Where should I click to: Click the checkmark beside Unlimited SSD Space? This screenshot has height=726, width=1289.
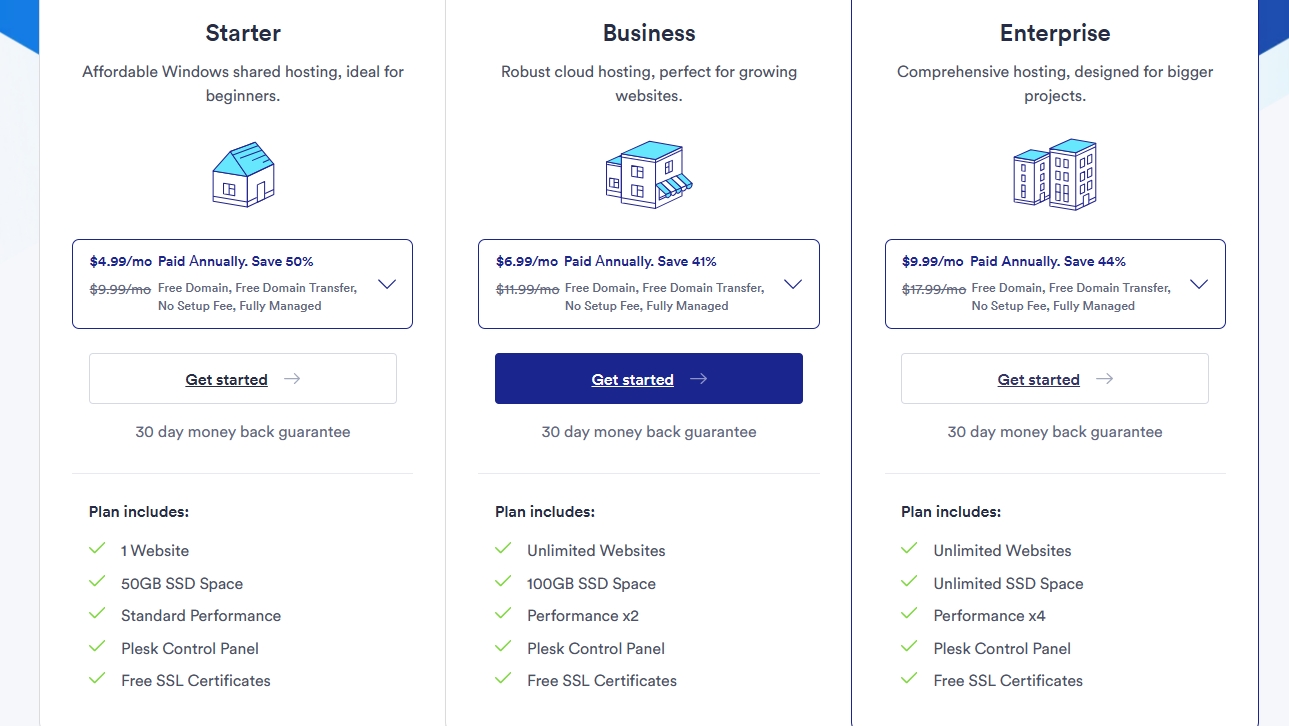[x=909, y=582]
